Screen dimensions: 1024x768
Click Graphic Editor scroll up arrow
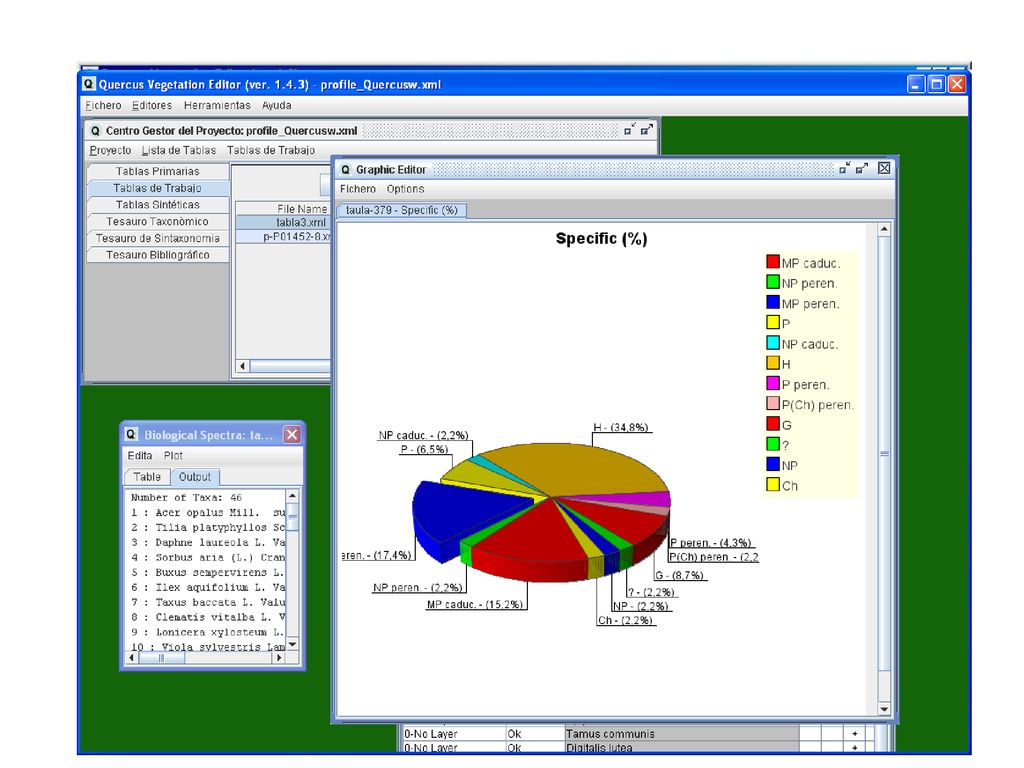point(884,229)
